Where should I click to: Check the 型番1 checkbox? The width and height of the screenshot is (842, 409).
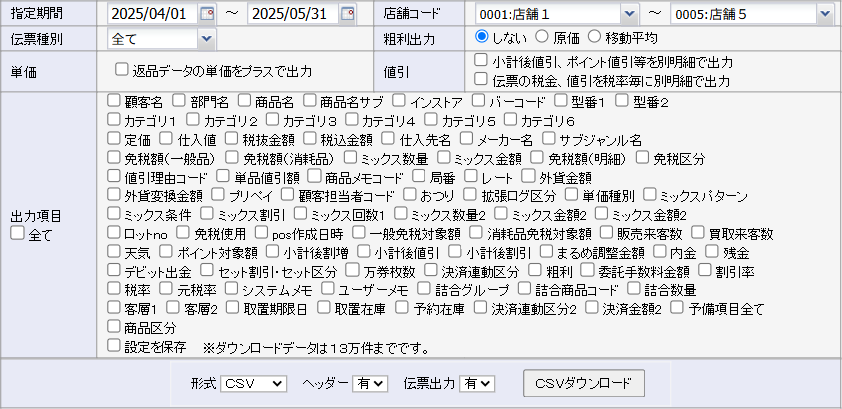tap(561, 100)
